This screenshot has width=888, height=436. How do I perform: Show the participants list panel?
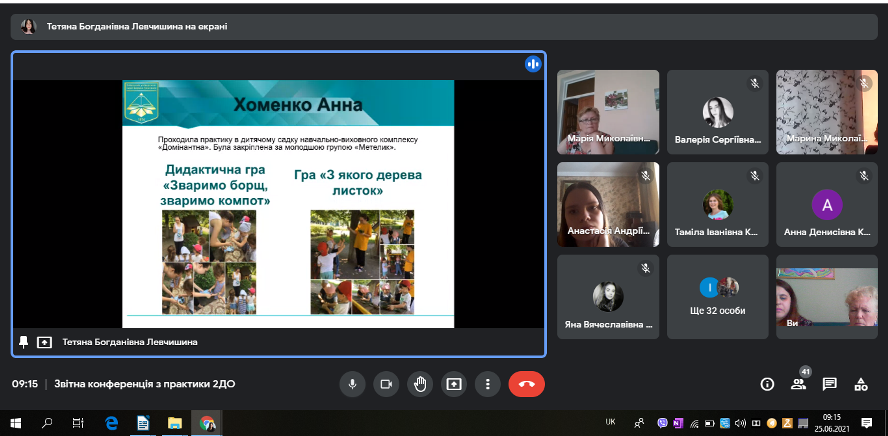(x=798, y=384)
